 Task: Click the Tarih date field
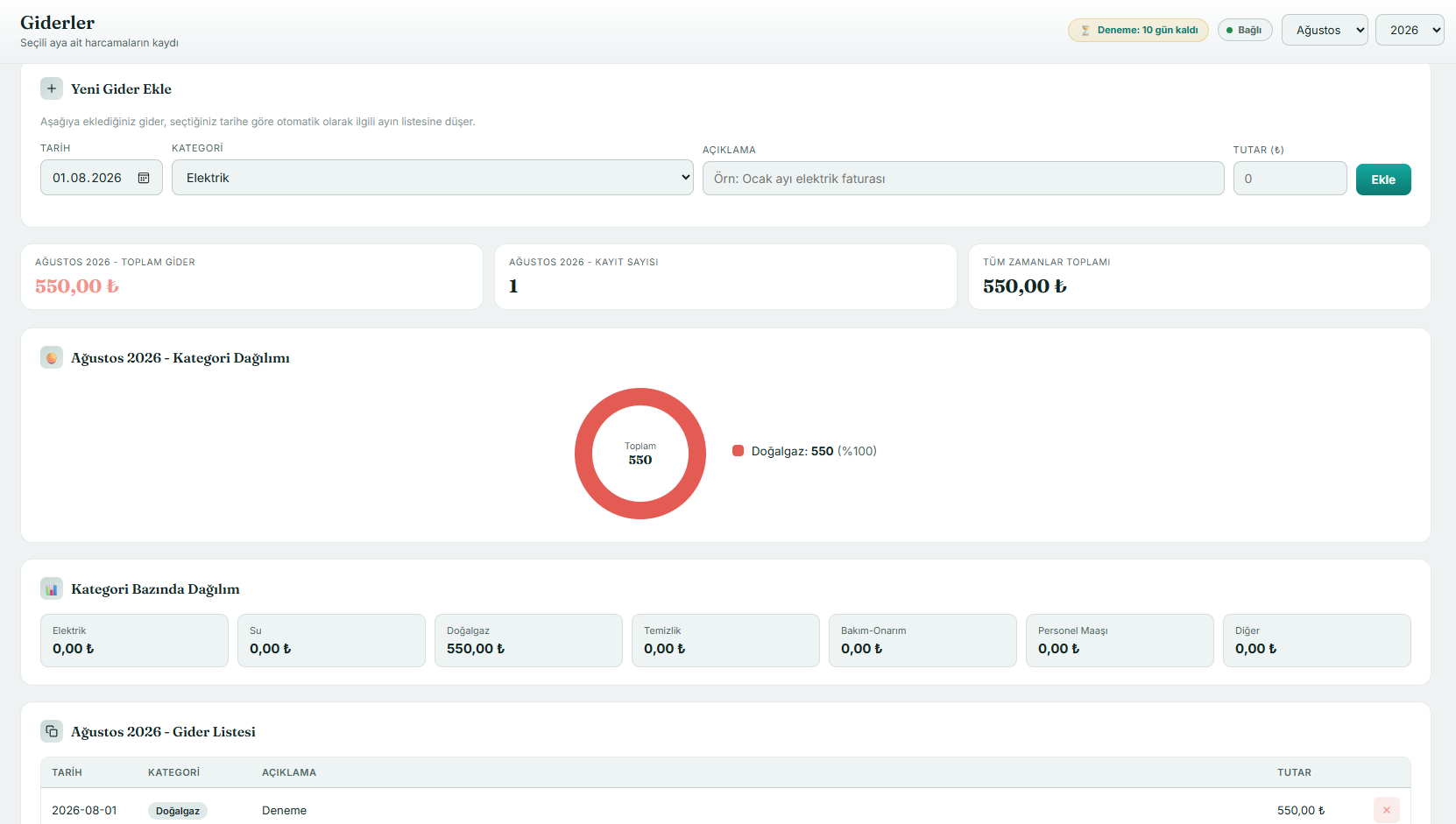[102, 178]
